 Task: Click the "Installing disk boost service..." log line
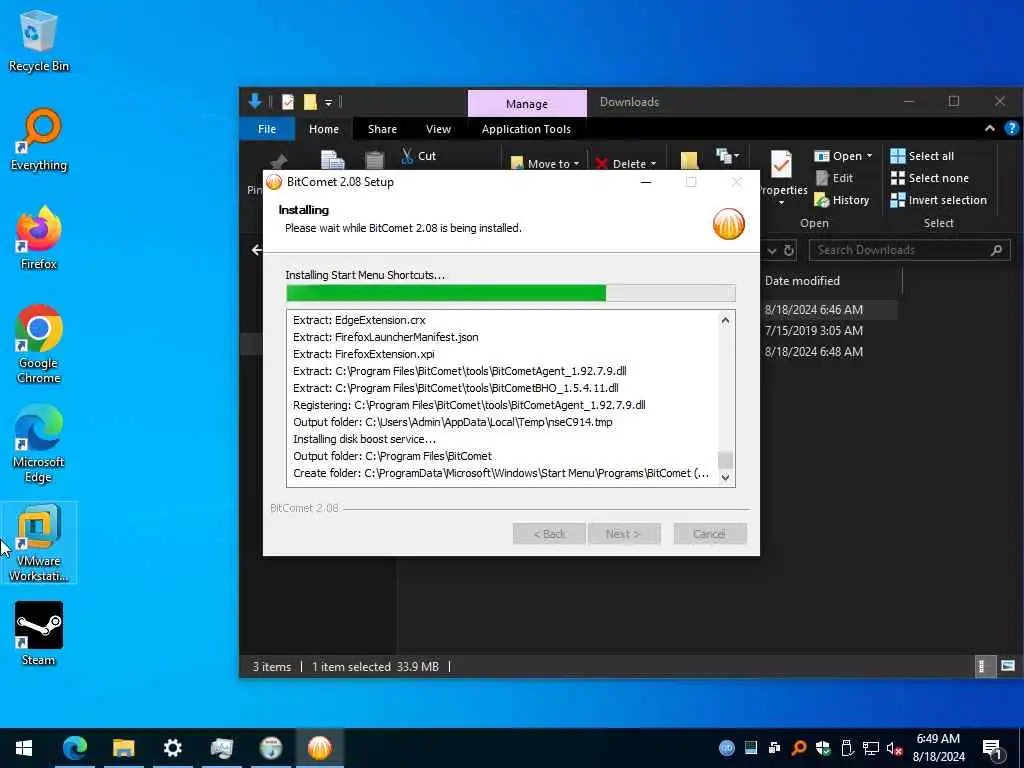(x=364, y=439)
